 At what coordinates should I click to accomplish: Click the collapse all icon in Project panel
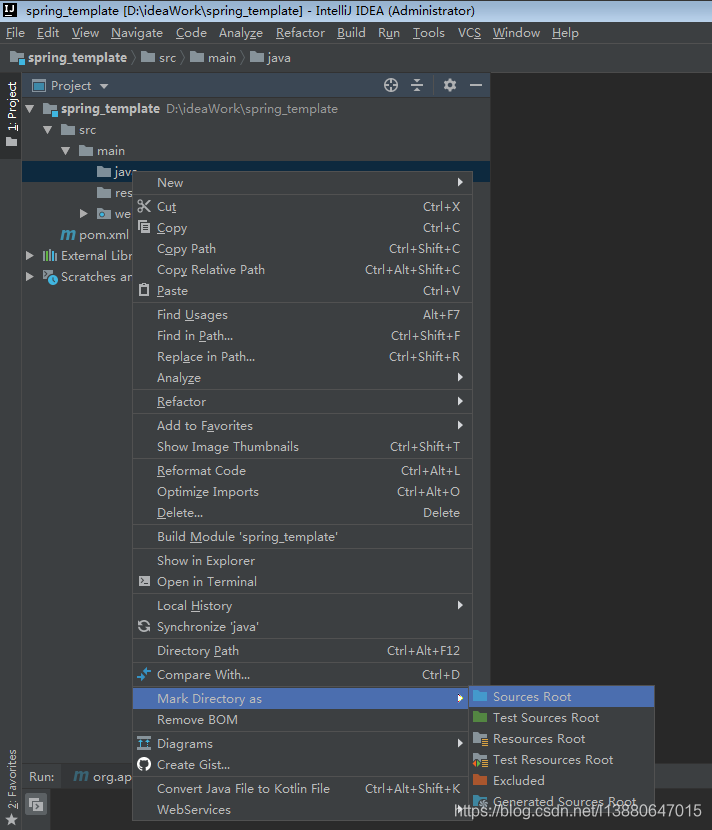click(x=417, y=85)
